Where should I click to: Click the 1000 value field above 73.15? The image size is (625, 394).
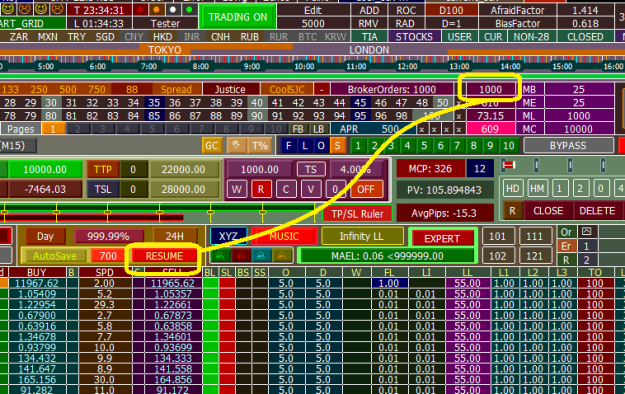click(491, 89)
